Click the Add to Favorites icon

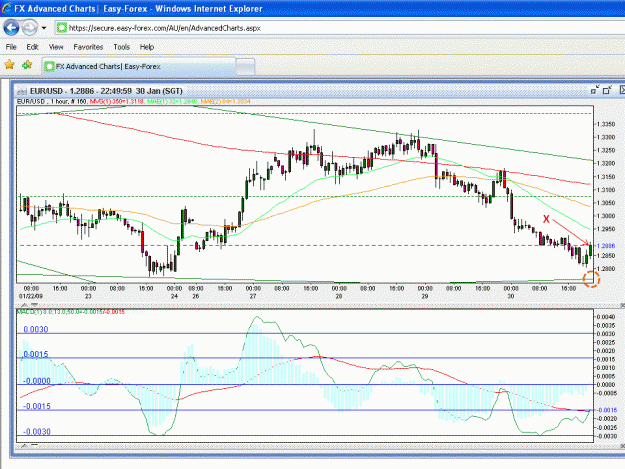point(27,65)
